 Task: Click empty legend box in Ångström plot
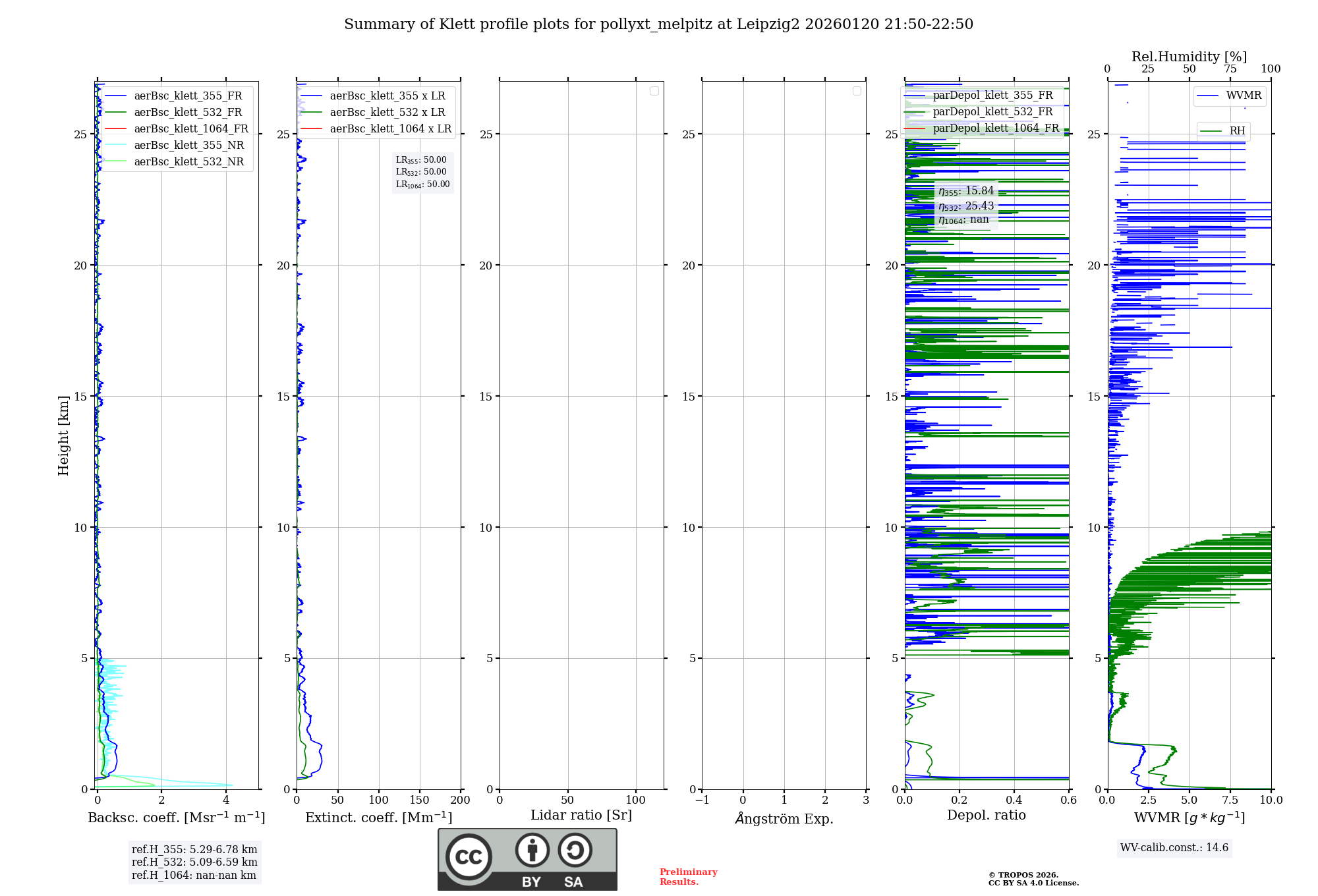tap(857, 91)
